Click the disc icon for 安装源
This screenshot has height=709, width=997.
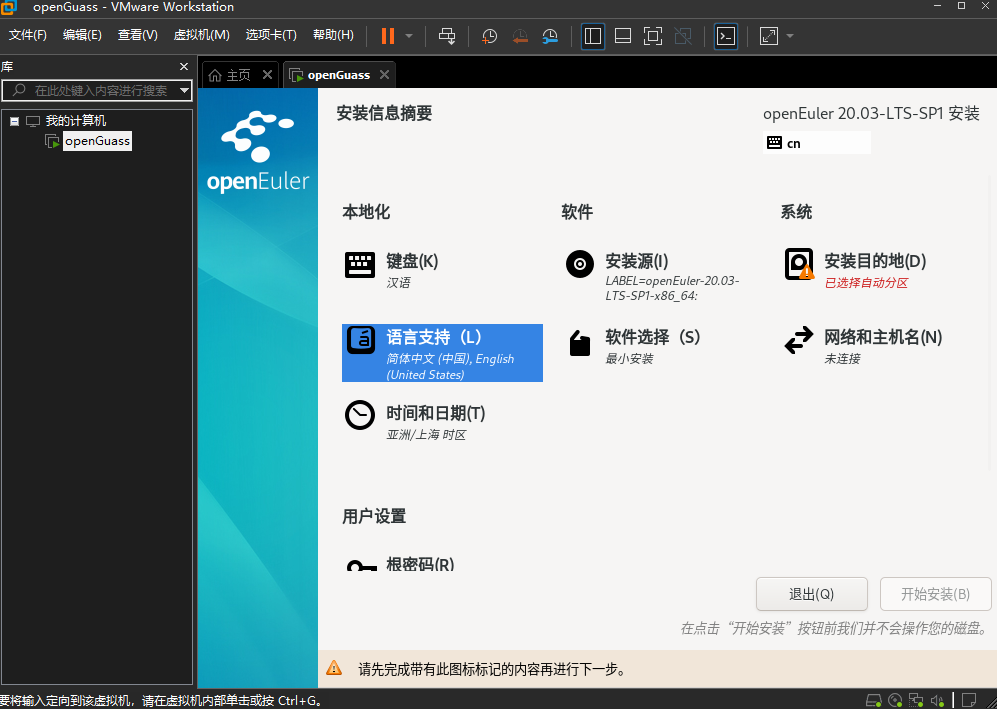580,264
